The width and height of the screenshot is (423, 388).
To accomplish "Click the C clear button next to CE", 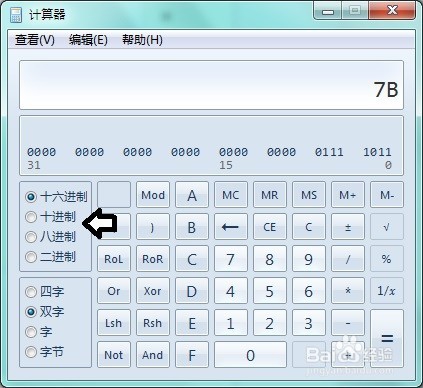I will [x=309, y=227].
